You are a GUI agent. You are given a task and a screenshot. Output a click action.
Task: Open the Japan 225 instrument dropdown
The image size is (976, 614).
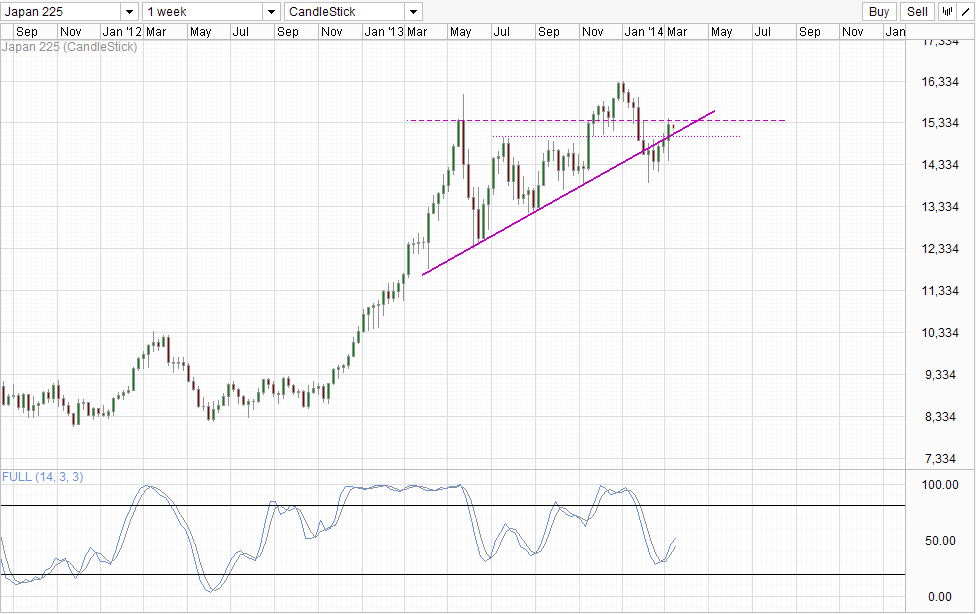point(70,12)
